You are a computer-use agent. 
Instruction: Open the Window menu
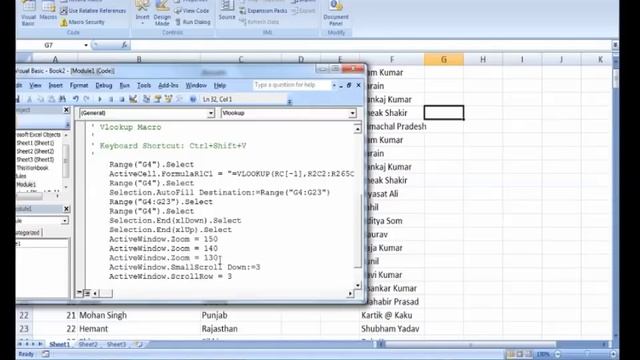[196, 85]
